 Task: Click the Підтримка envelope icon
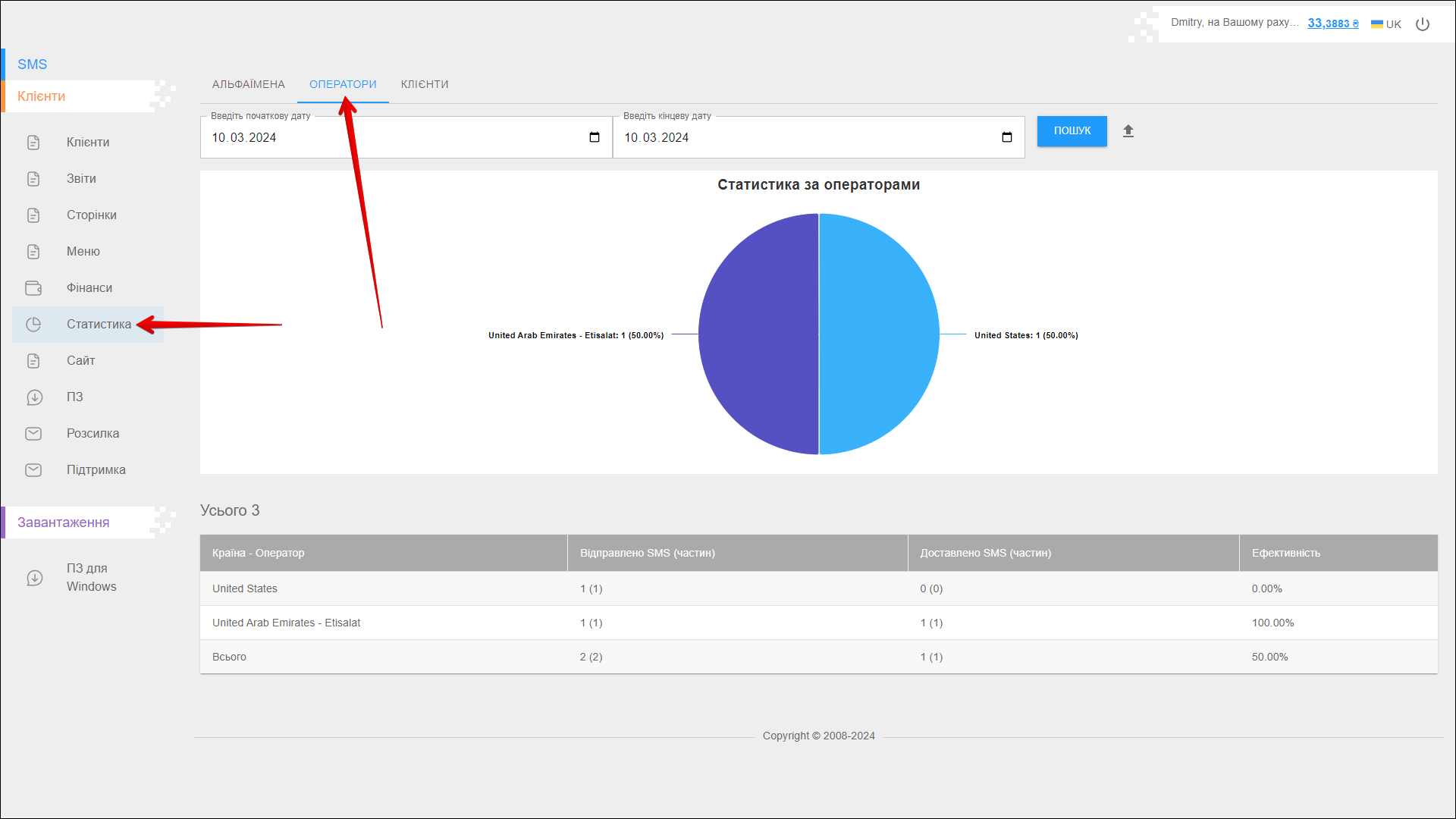(x=33, y=470)
